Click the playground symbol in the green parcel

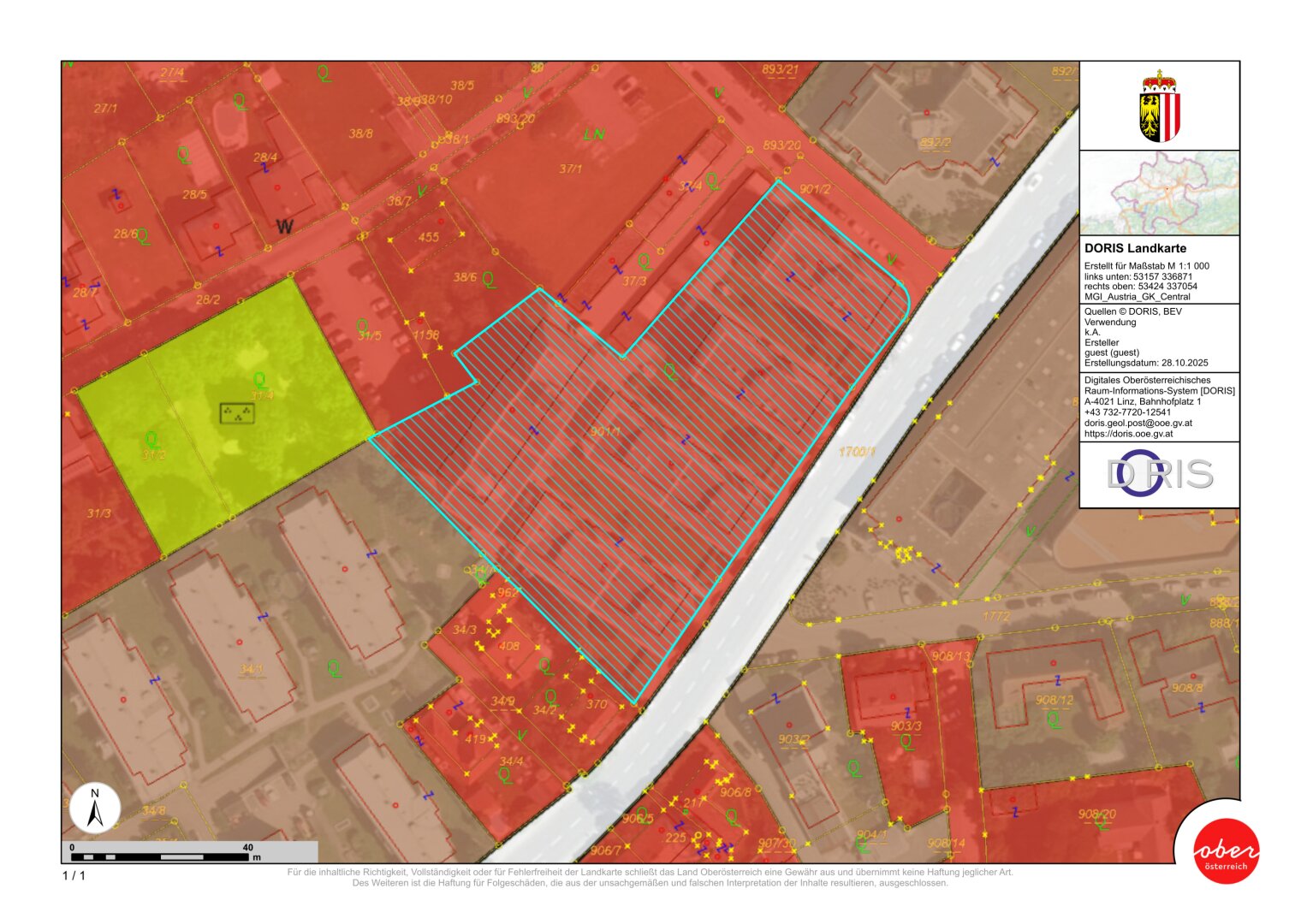[237, 414]
